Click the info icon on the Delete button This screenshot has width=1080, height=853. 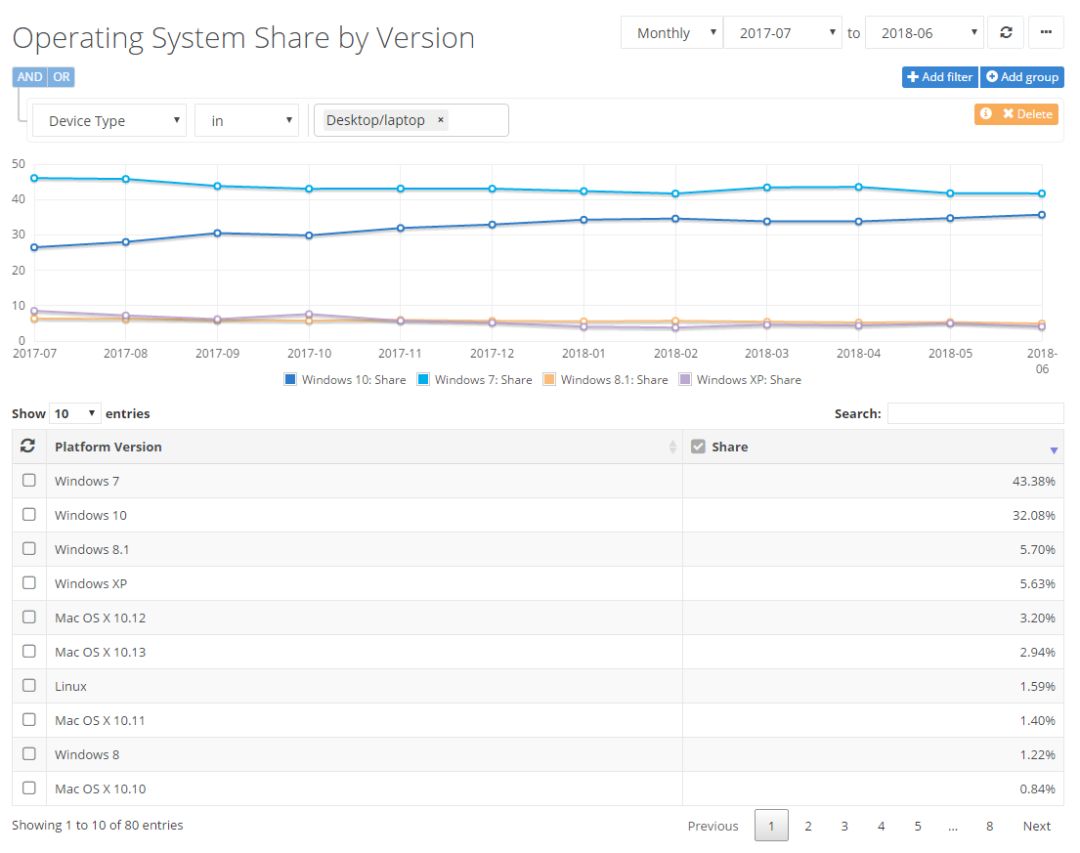[x=986, y=114]
